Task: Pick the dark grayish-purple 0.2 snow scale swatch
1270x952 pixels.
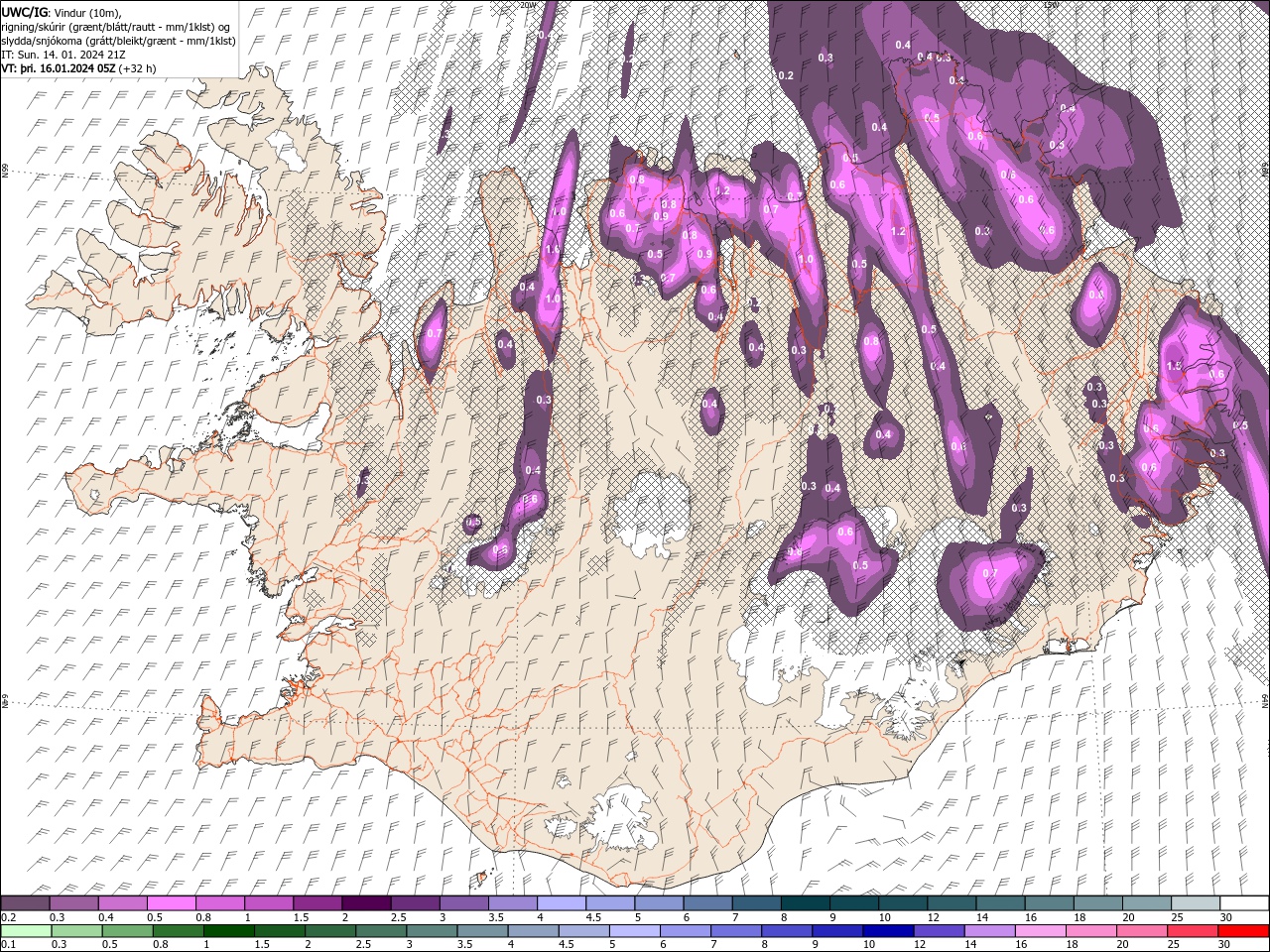Action: (25, 903)
